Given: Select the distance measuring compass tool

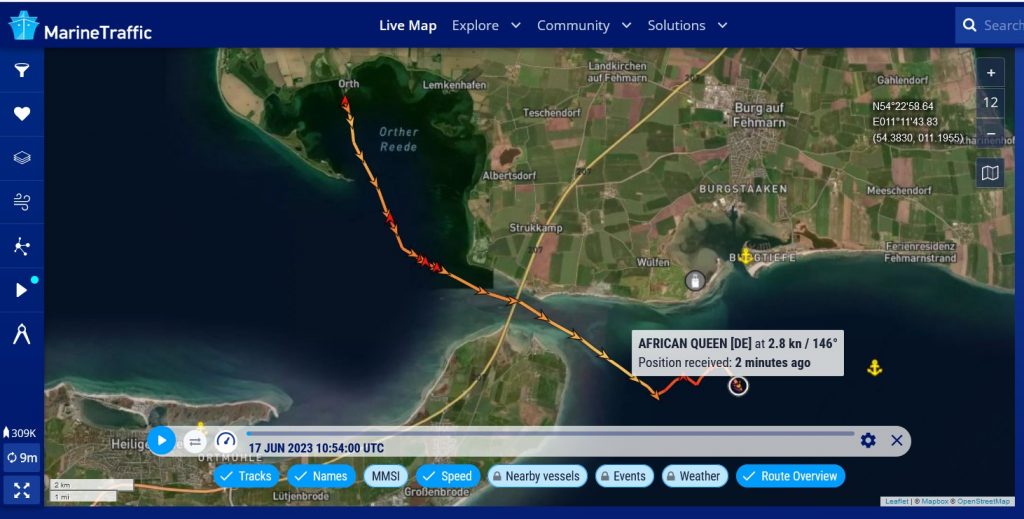Looking at the screenshot, I should pos(21,334).
